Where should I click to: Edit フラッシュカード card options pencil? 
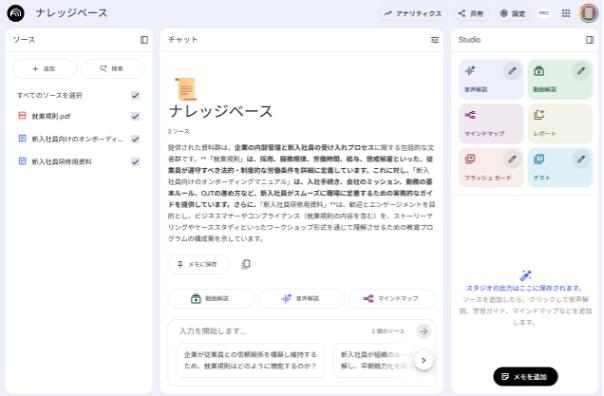512,159
